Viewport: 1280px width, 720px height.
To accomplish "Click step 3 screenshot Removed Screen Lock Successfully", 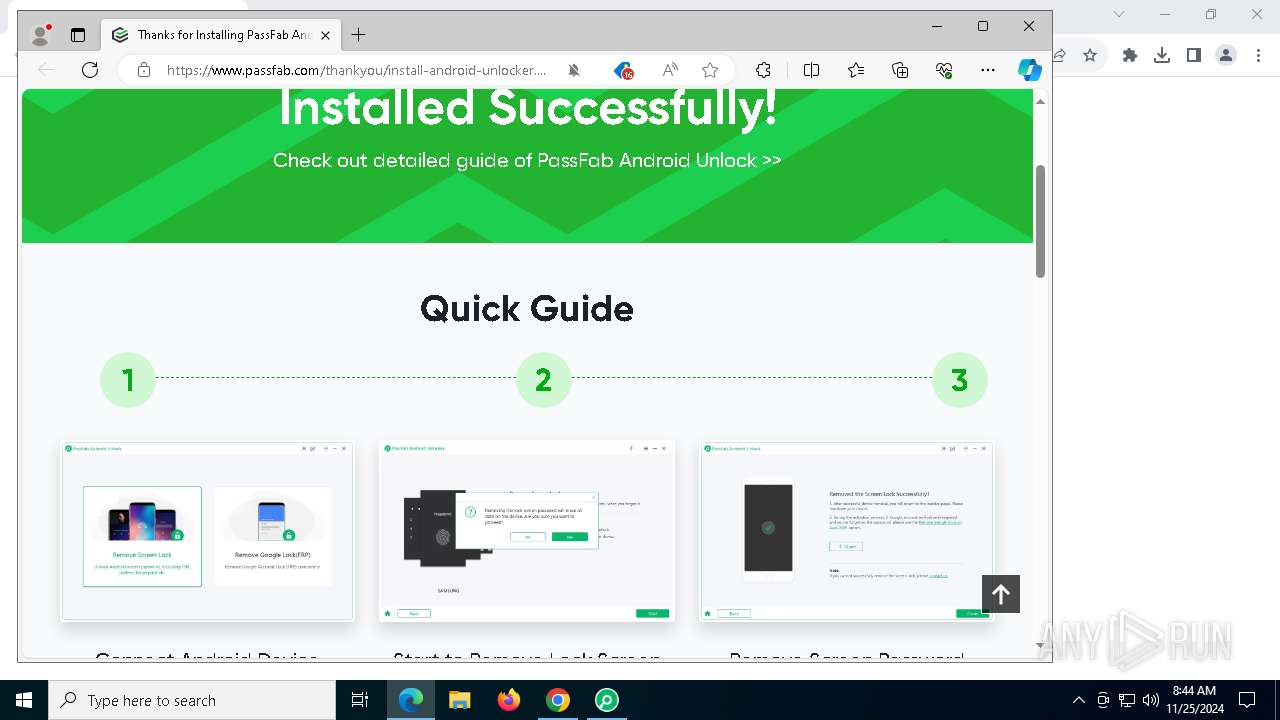I will pyautogui.click(x=847, y=531).
